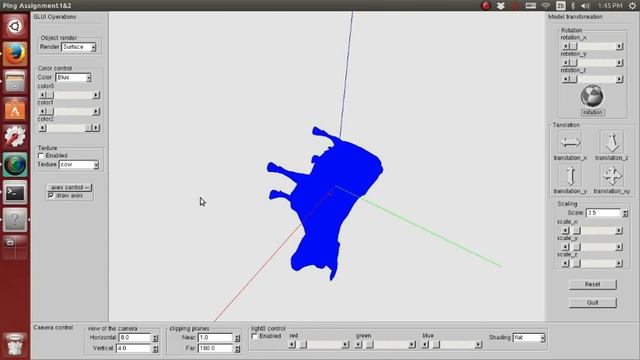Image resolution: width=640 pixels, height=360 pixels.
Task: Open the Dropbox tray indicator
Action: 500,6
